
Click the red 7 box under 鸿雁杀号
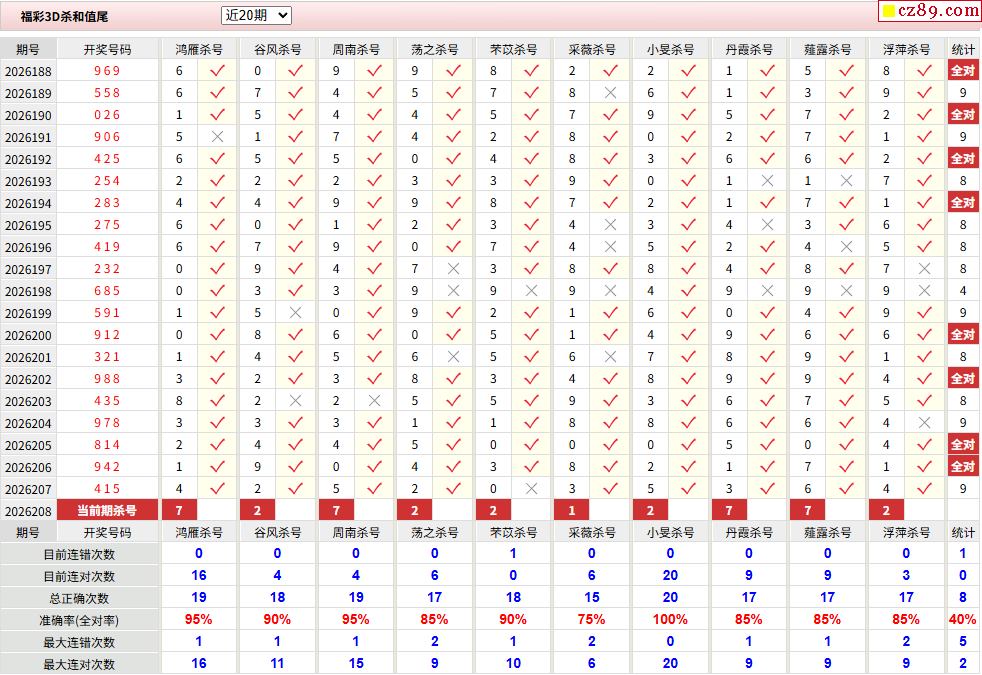pyautogui.click(x=179, y=510)
